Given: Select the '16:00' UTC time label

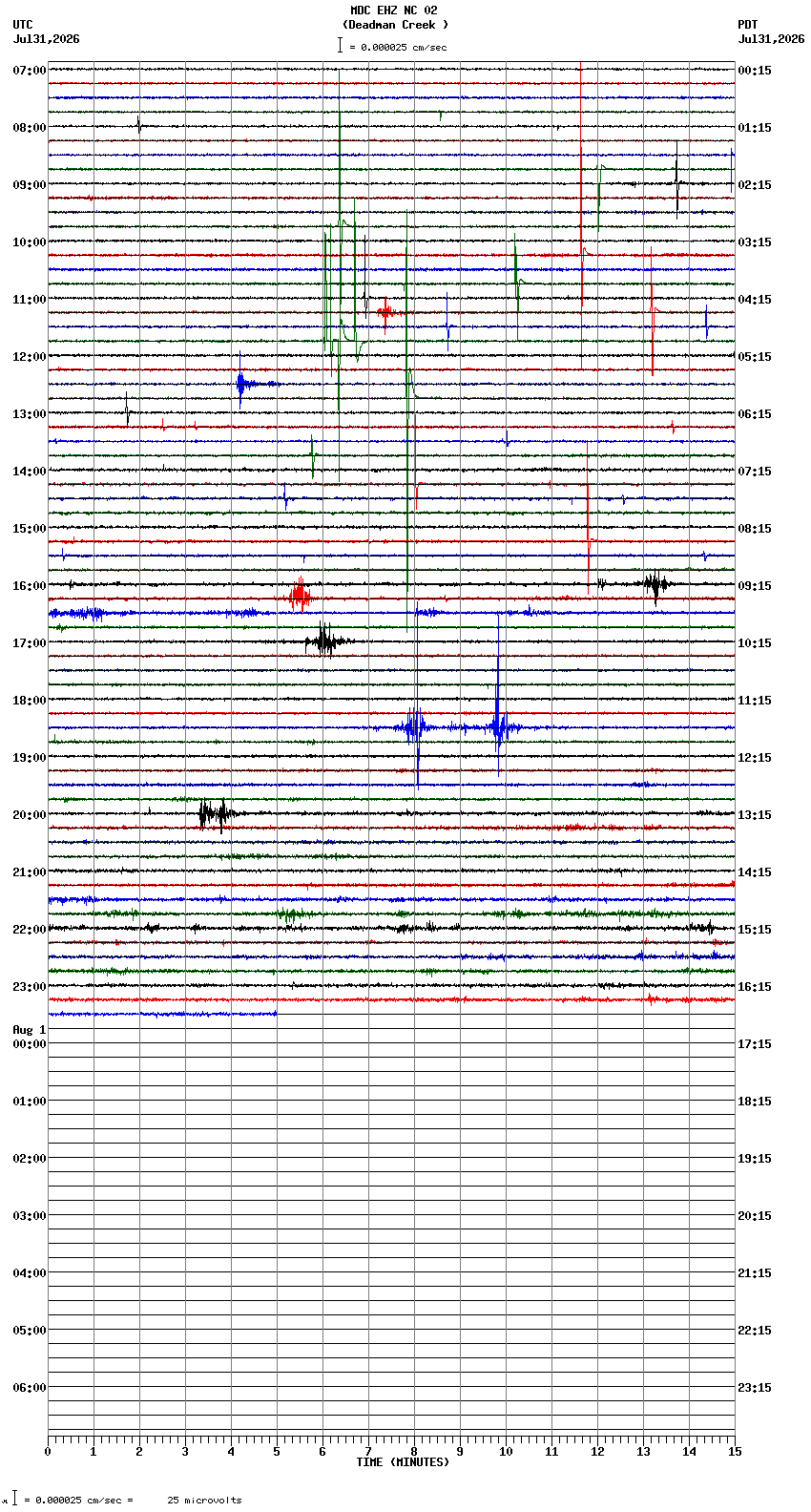Looking at the screenshot, I should 29,586.
